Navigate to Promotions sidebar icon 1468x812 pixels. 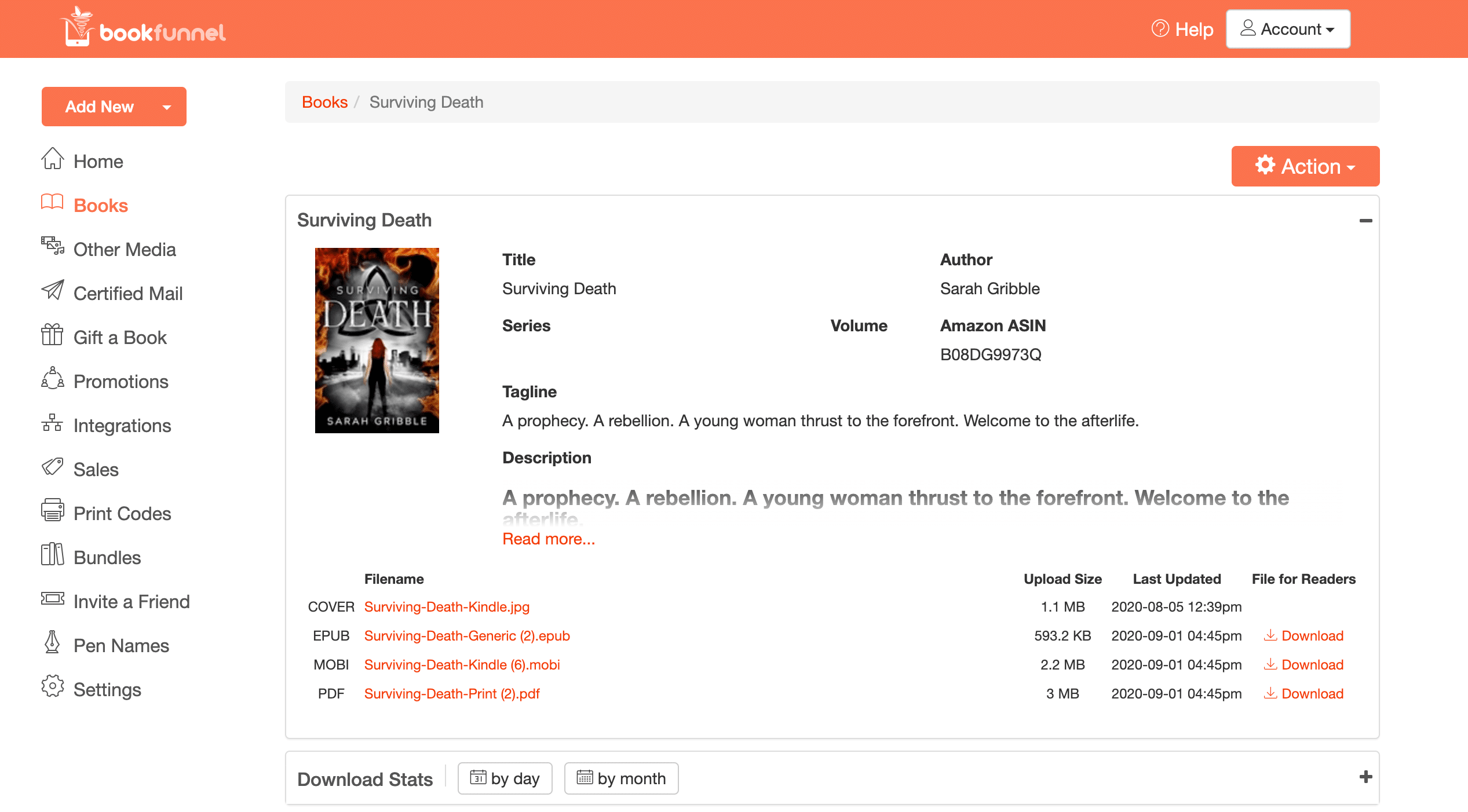click(51, 380)
